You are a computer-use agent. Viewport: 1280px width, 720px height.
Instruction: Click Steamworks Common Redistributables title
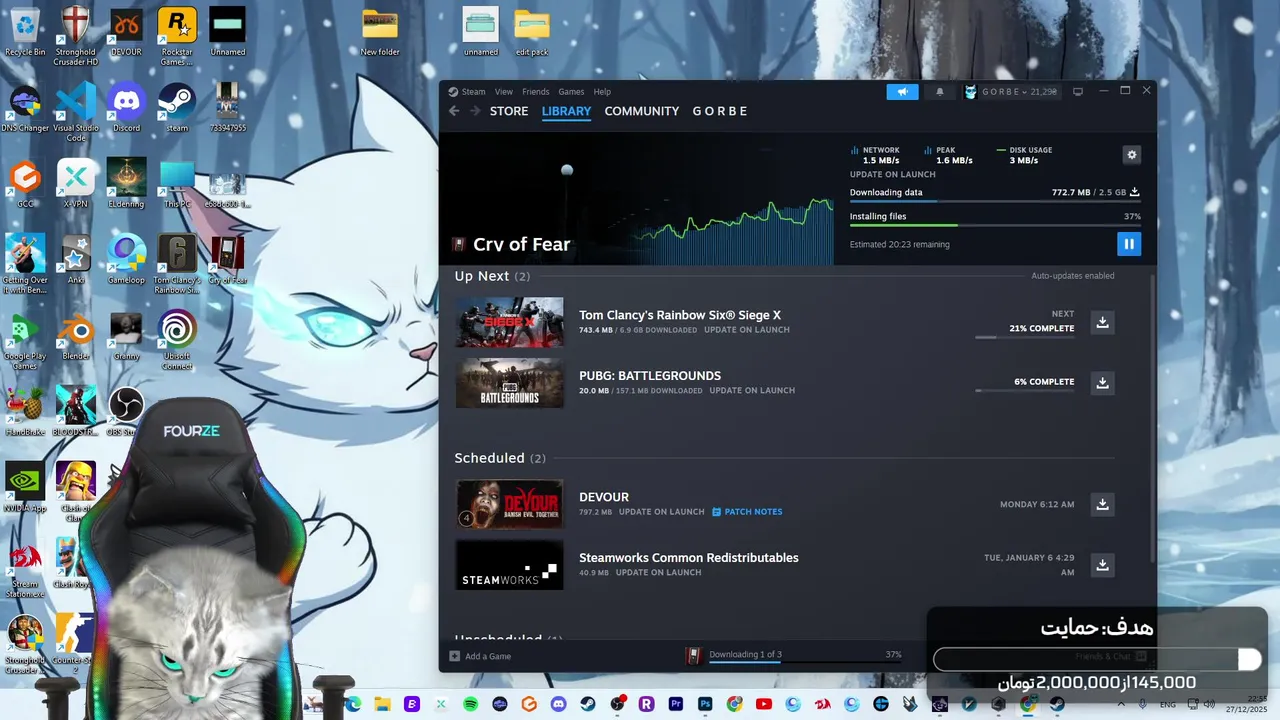[689, 558]
